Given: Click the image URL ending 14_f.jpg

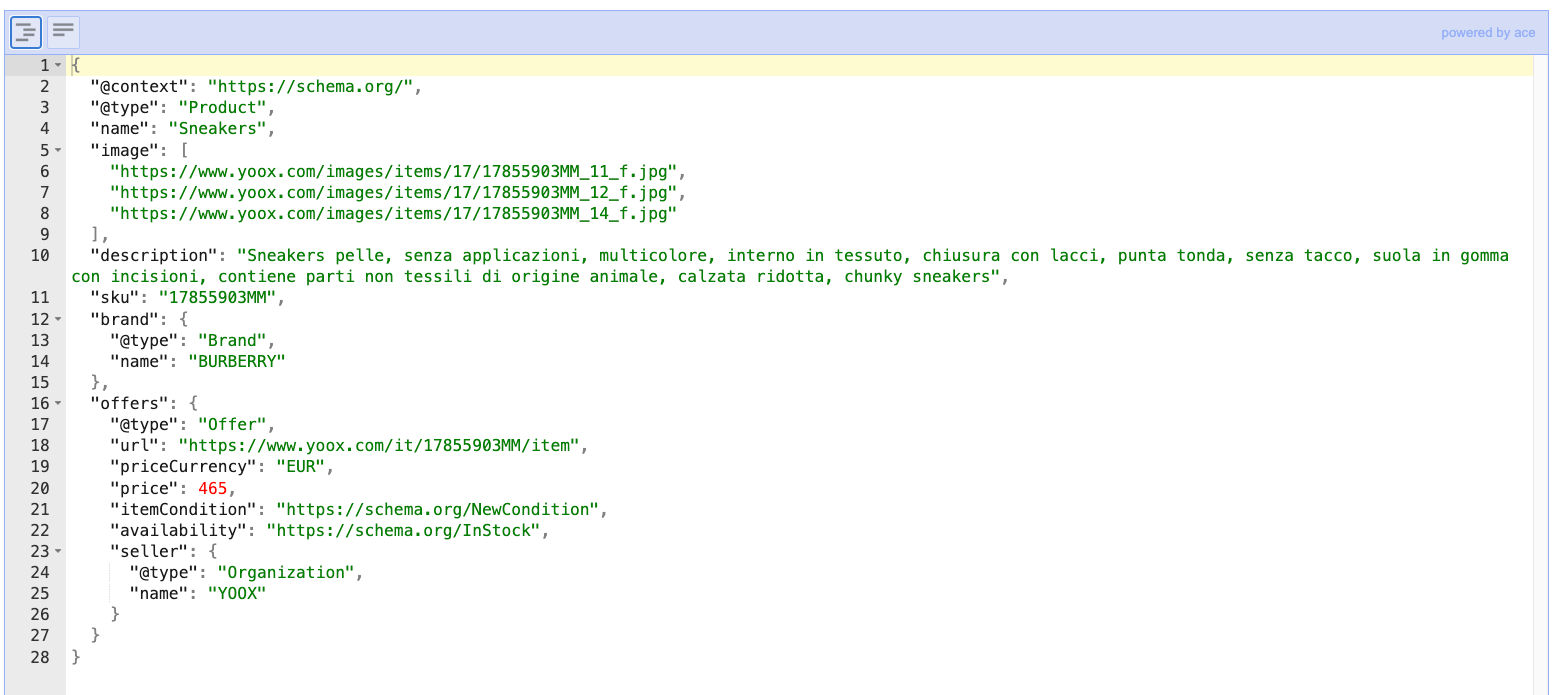Looking at the screenshot, I should (x=393, y=213).
